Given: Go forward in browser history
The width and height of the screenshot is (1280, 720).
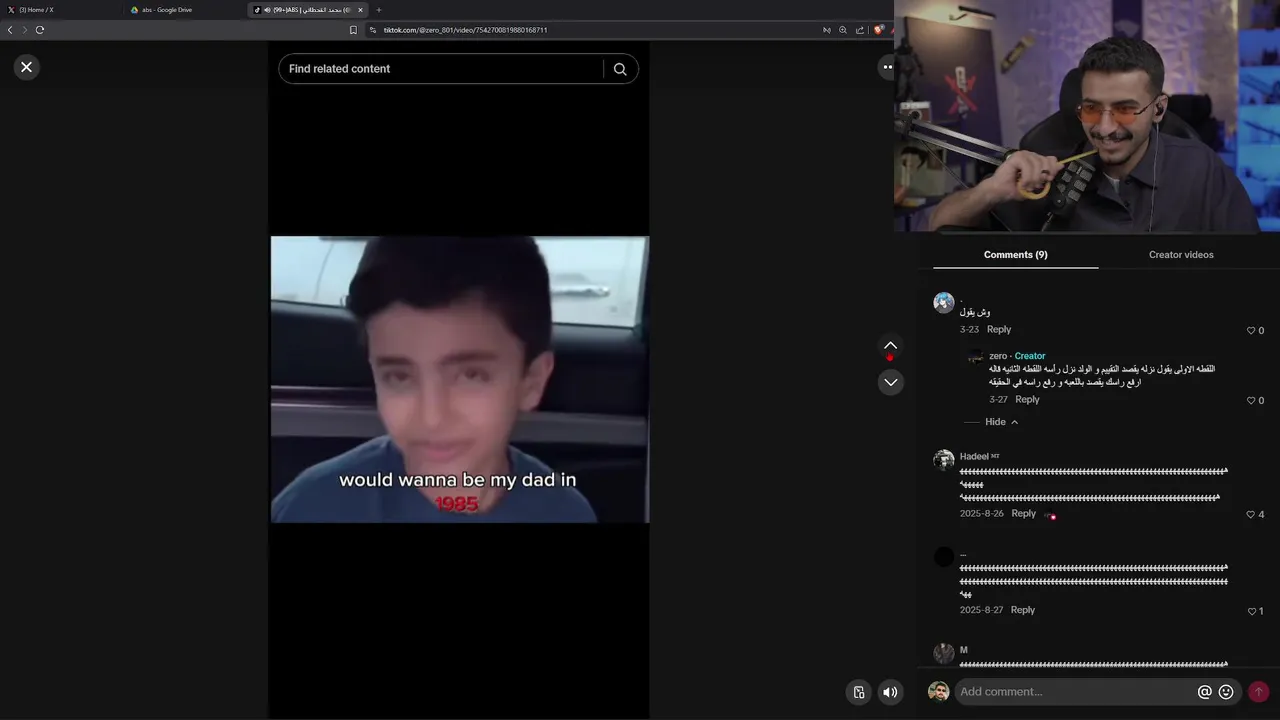Looking at the screenshot, I should pos(24,30).
